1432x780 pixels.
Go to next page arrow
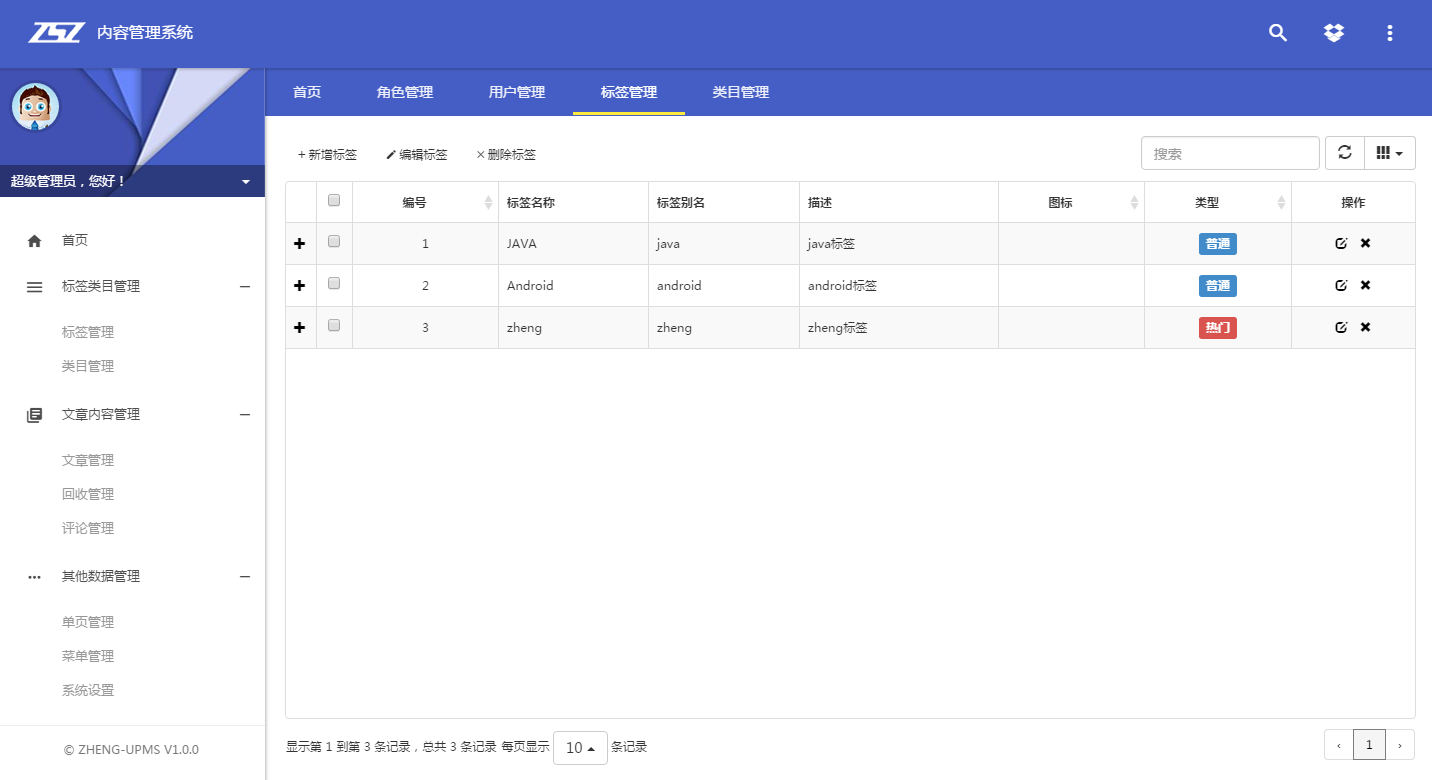click(x=1400, y=745)
